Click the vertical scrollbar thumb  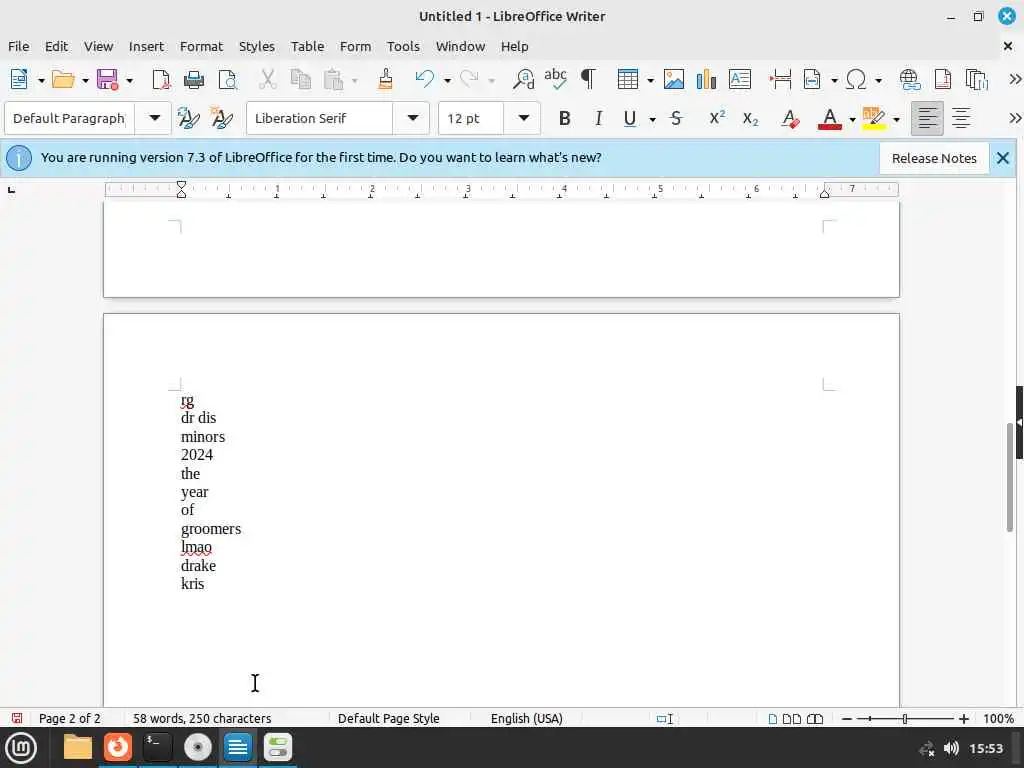pos(1010,477)
